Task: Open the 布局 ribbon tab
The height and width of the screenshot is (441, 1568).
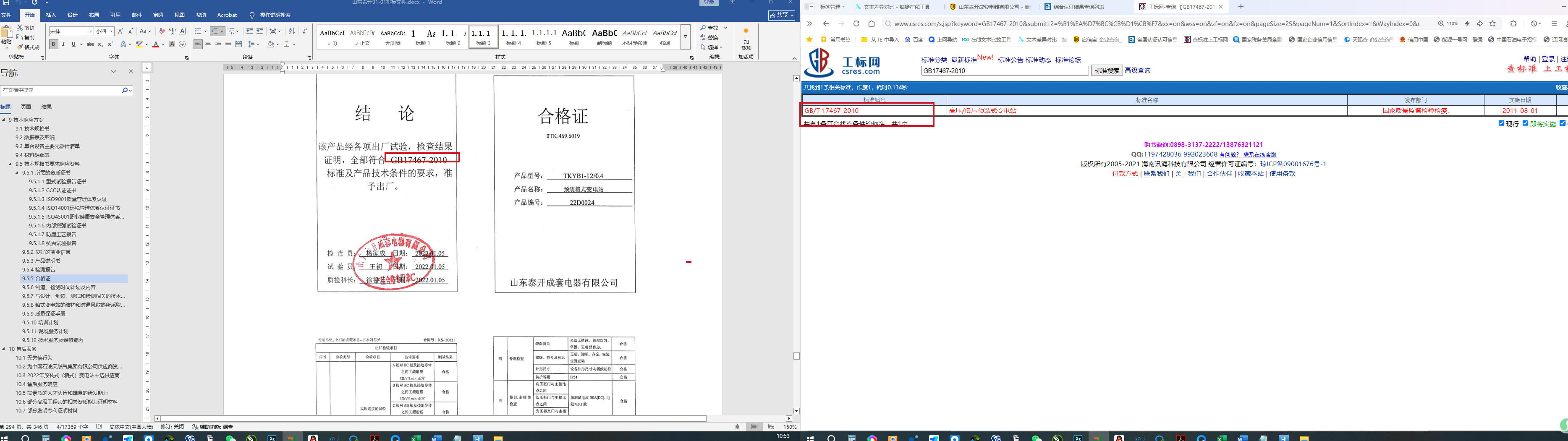Action: click(94, 15)
